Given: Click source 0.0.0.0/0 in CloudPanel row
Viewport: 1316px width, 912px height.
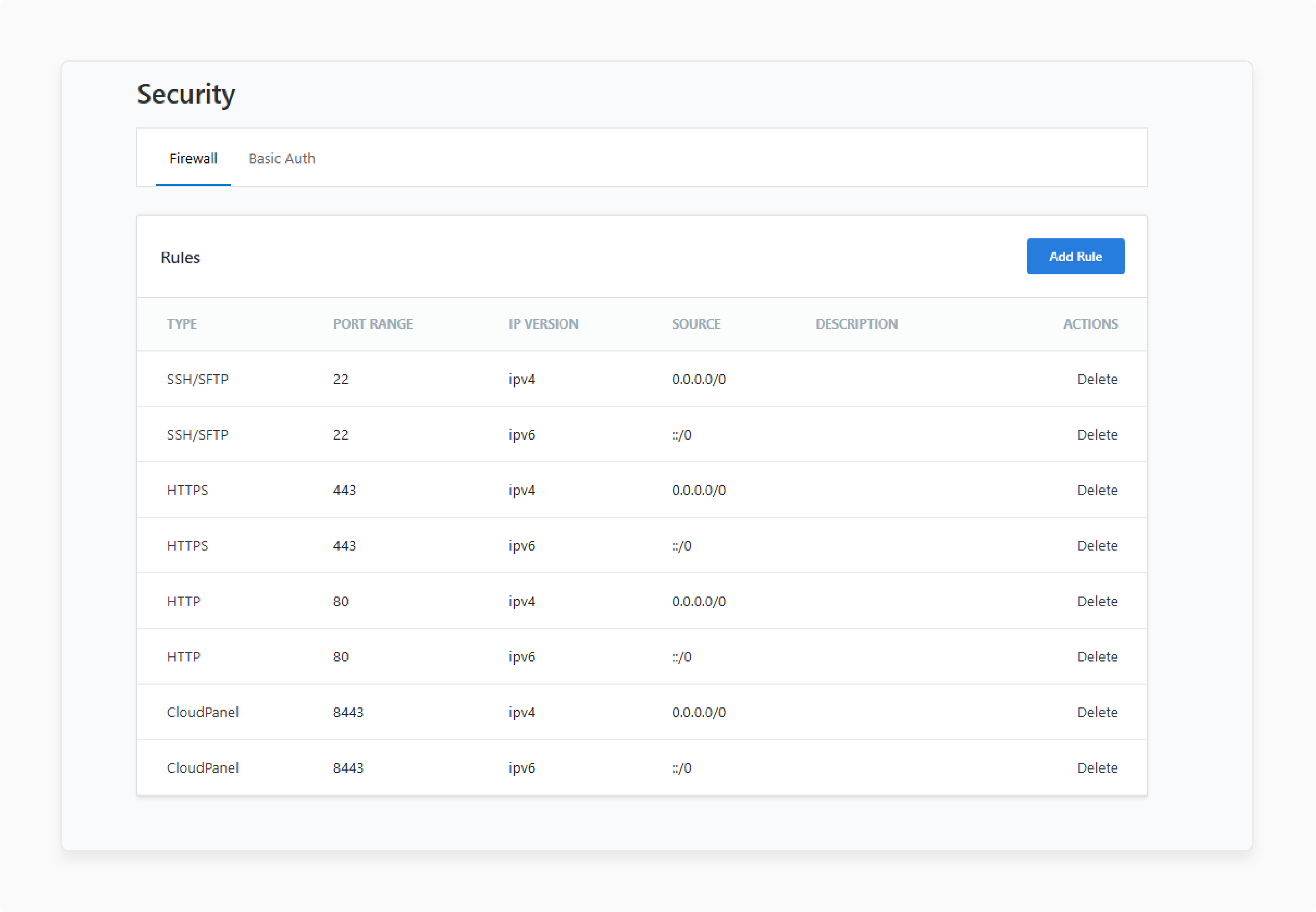Looking at the screenshot, I should [x=698, y=712].
